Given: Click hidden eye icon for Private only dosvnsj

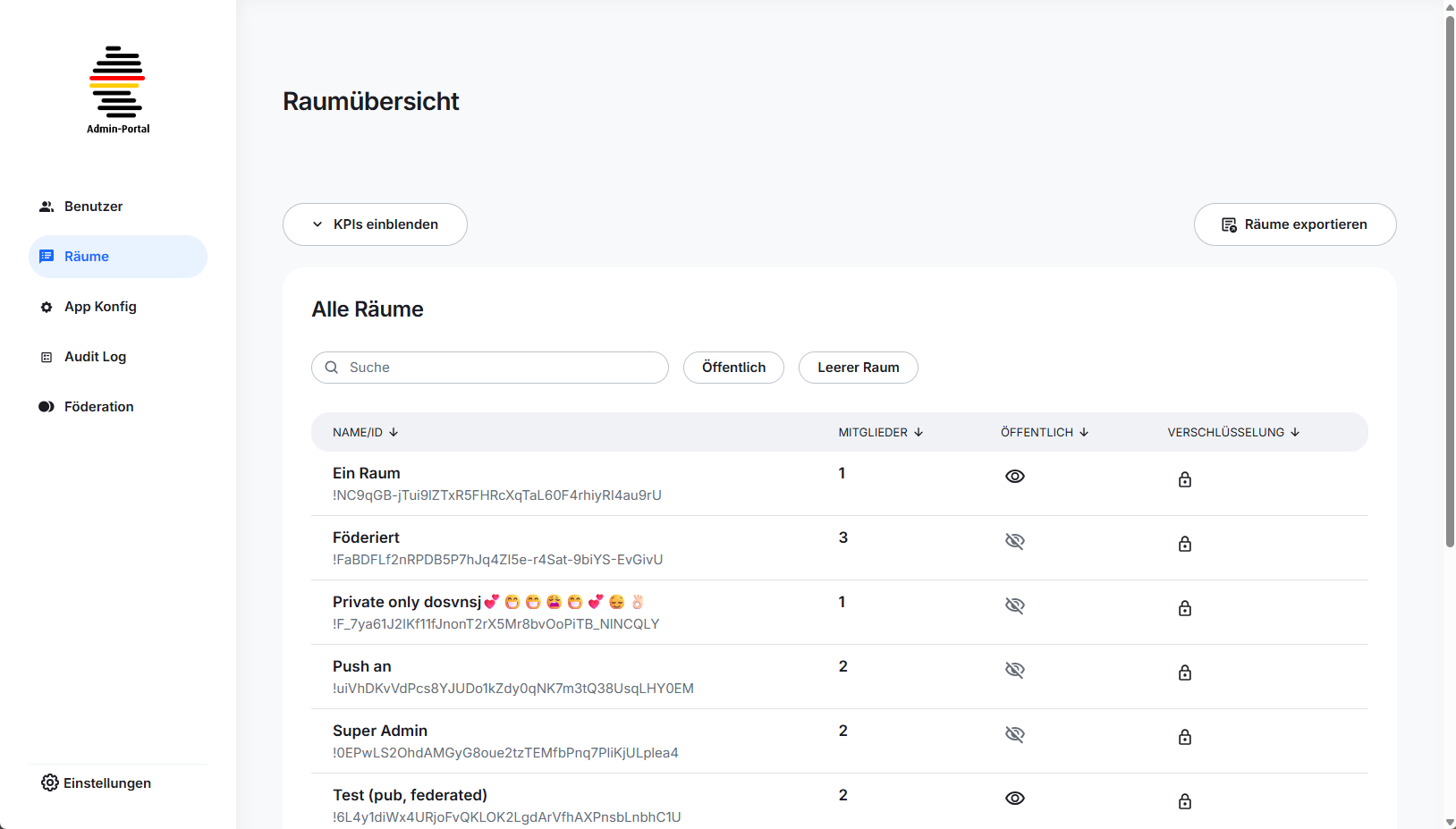Looking at the screenshot, I should tap(1015, 605).
